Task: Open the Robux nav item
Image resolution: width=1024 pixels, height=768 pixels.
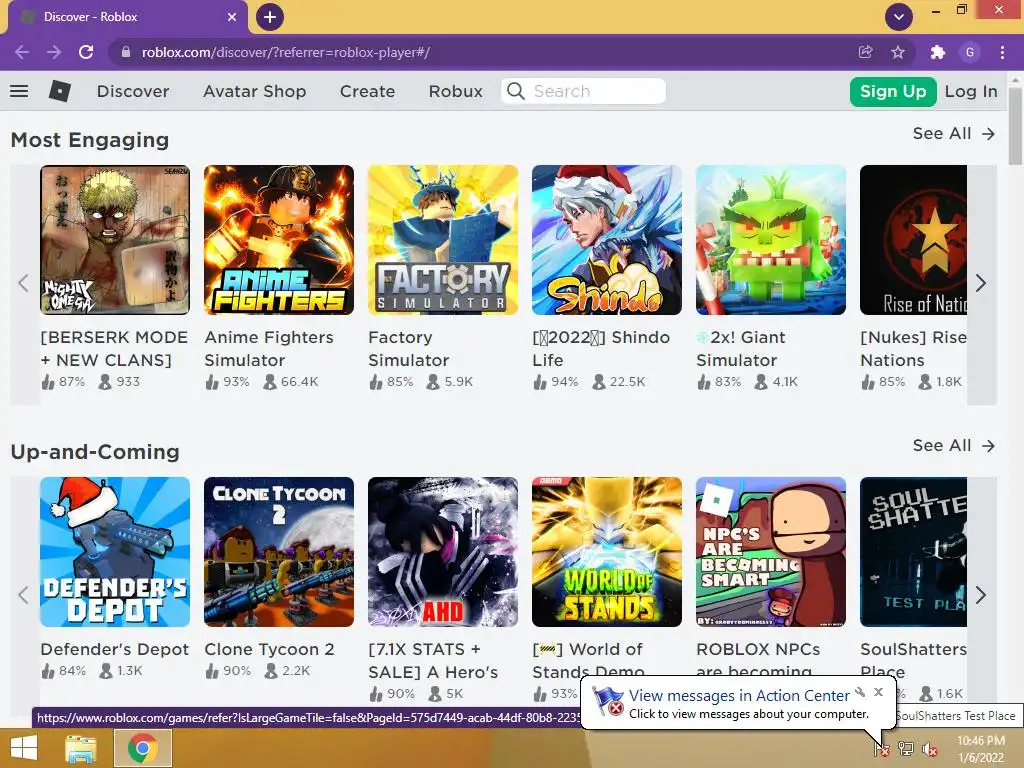Action: tap(456, 91)
